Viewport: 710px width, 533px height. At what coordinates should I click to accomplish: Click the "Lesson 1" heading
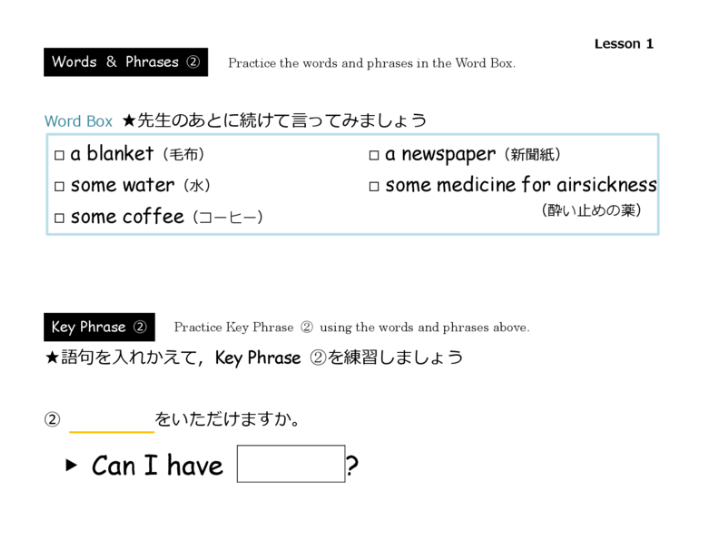click(623, 44)
